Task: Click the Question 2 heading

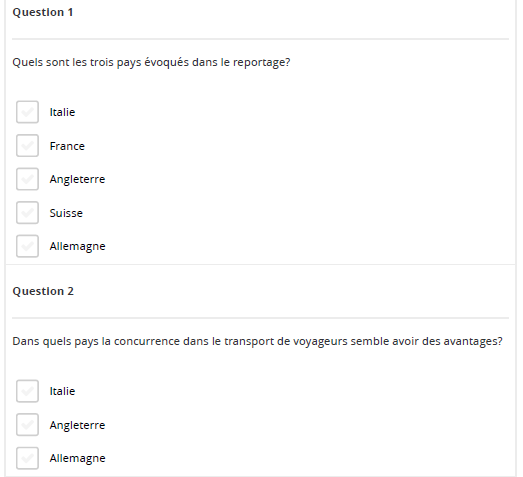Action: coord(43,291)
